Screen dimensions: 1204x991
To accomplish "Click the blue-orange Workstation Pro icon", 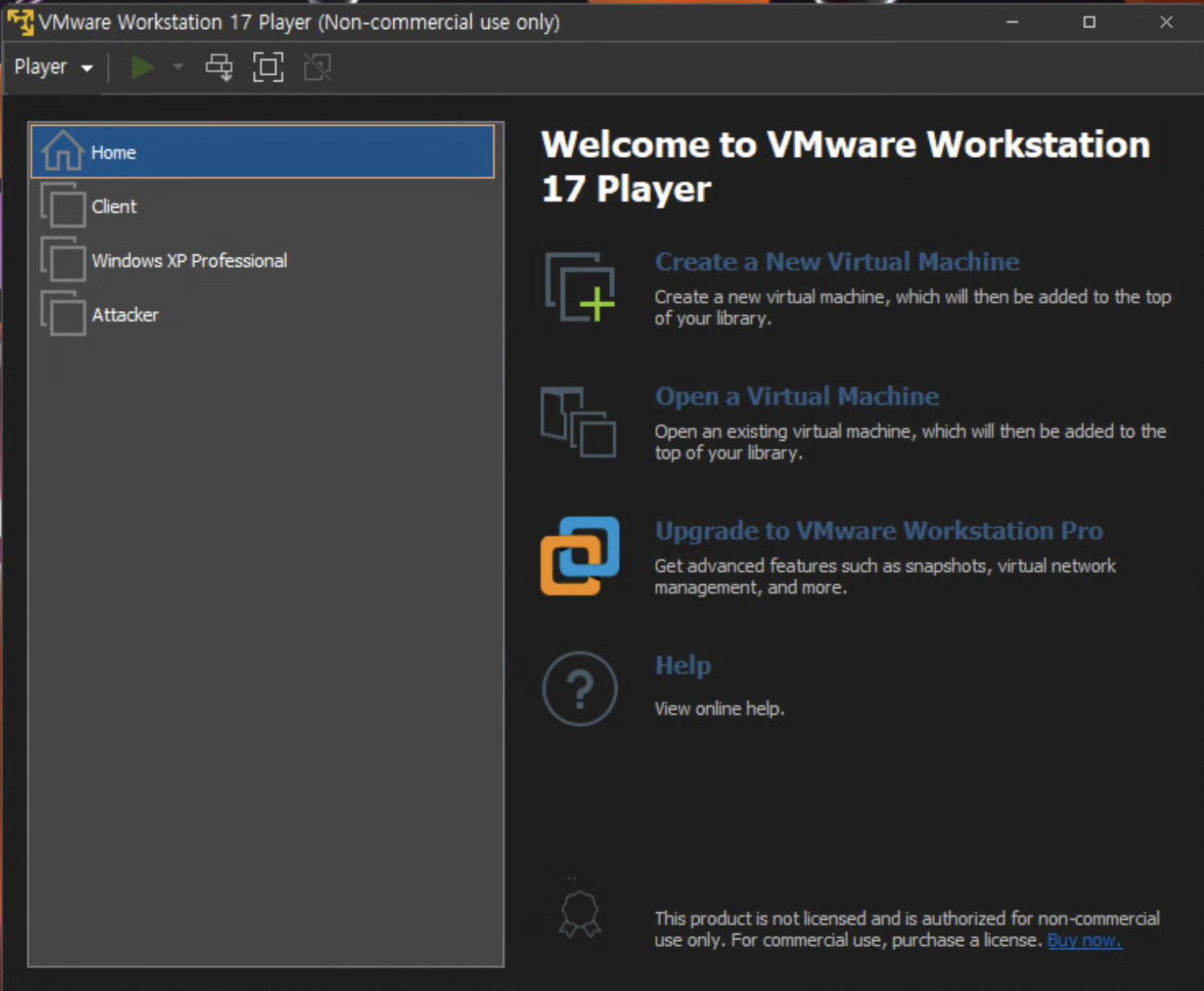I will [580, 556].
